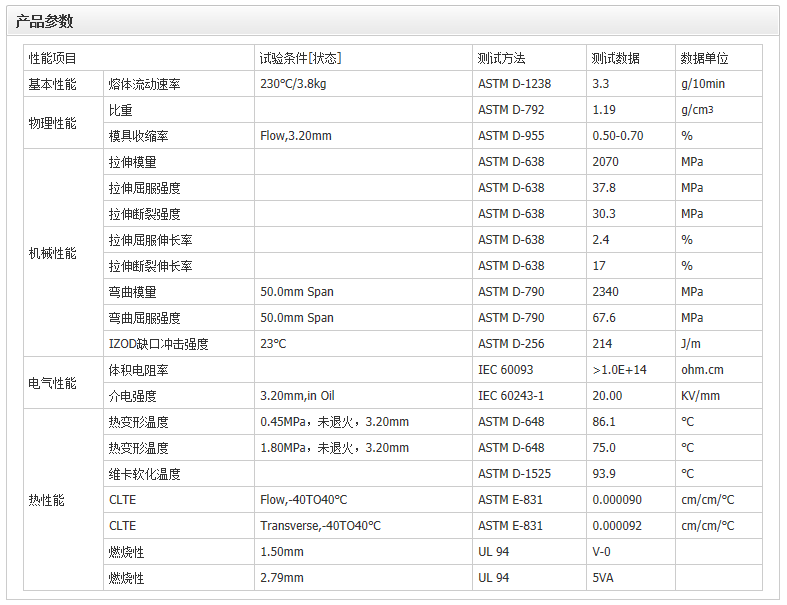Select the 介电强度 row label

click(x=133, y=396)
